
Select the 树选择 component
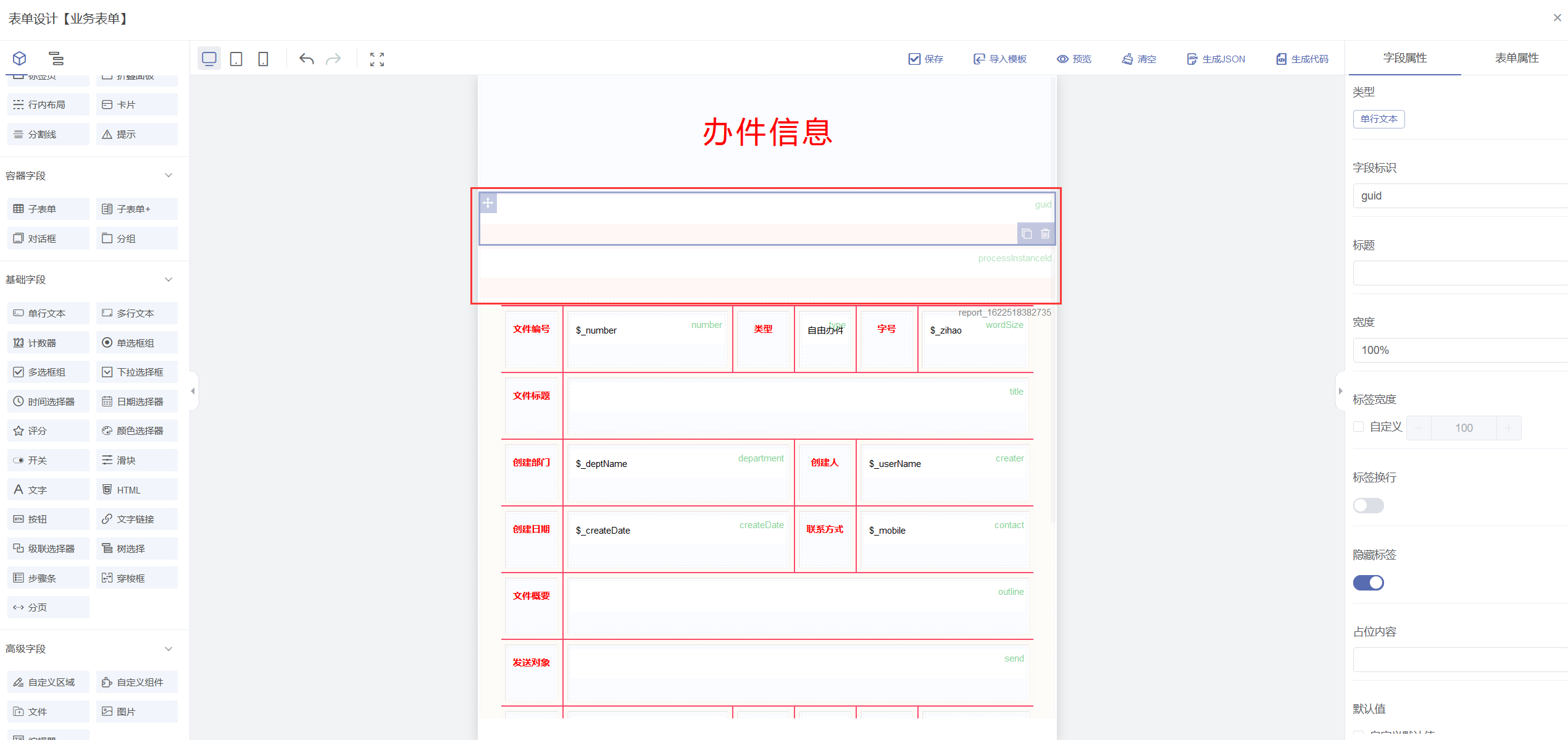[137, 549]
